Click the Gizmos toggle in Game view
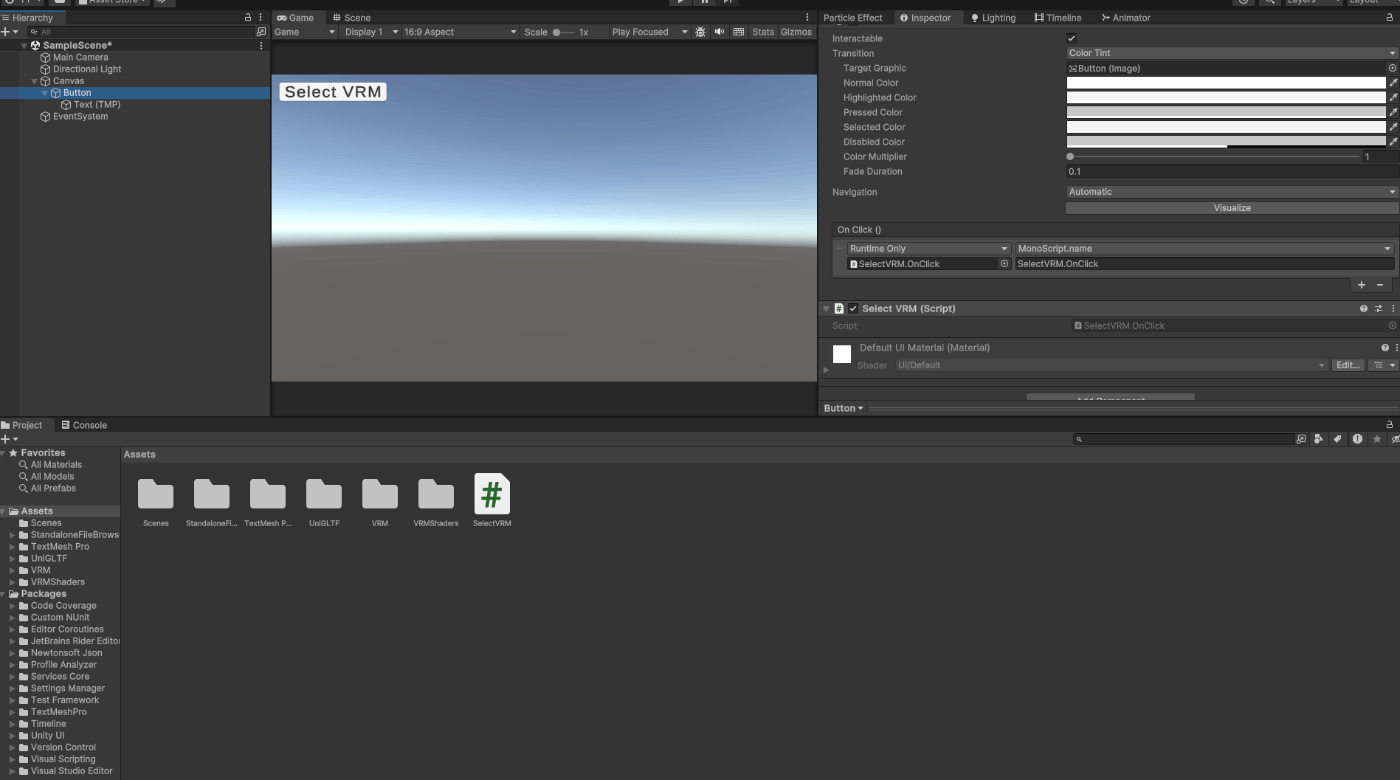 pos(797,31)
